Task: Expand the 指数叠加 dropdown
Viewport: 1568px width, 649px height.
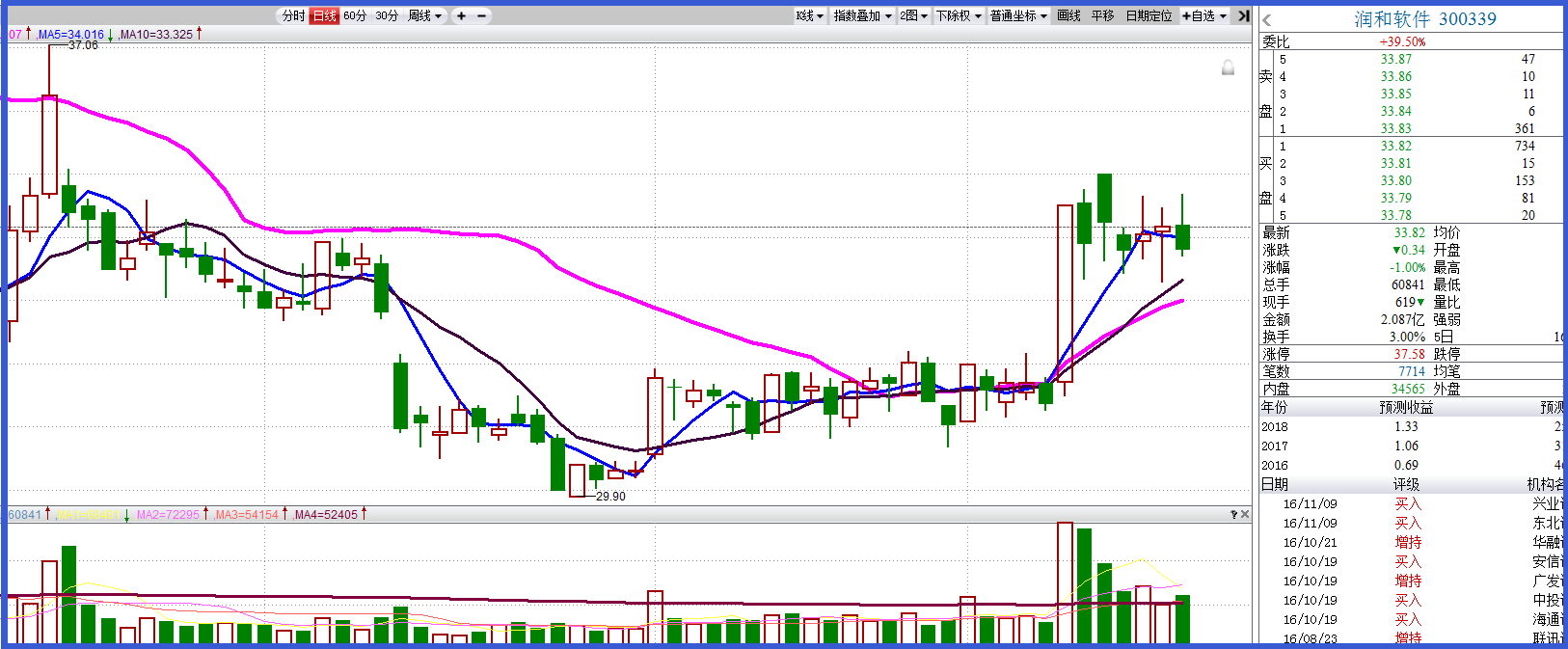Action: 862,15
